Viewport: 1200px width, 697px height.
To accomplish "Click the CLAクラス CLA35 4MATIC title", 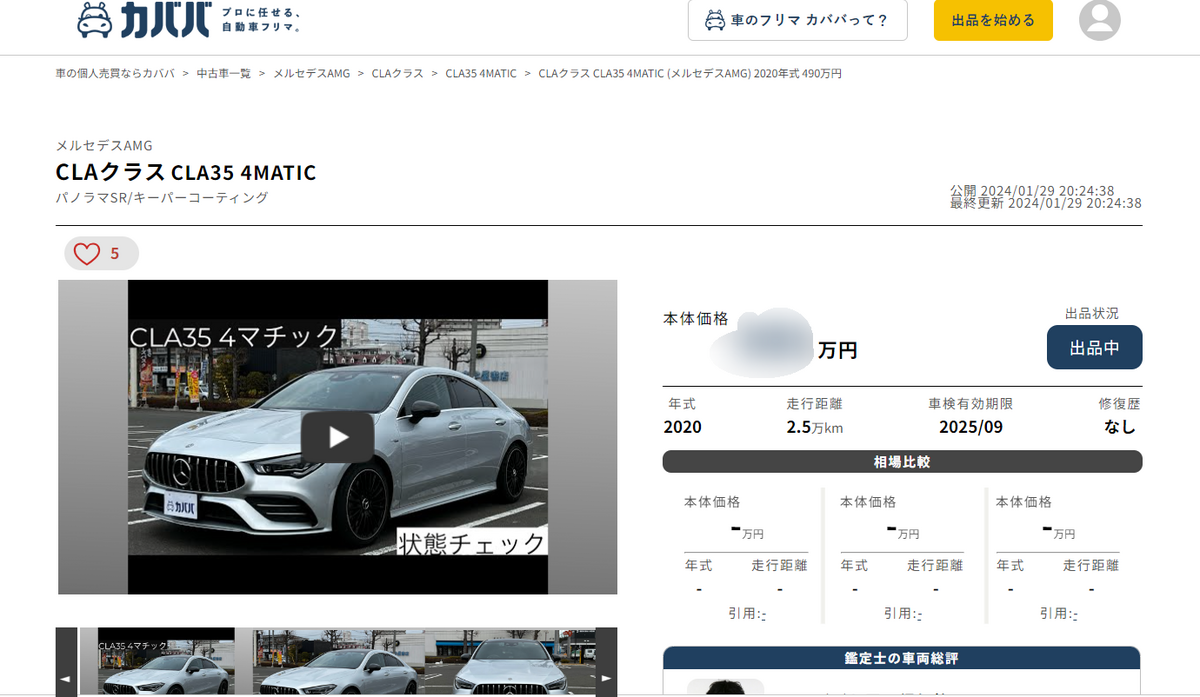I will pos(186,173).
